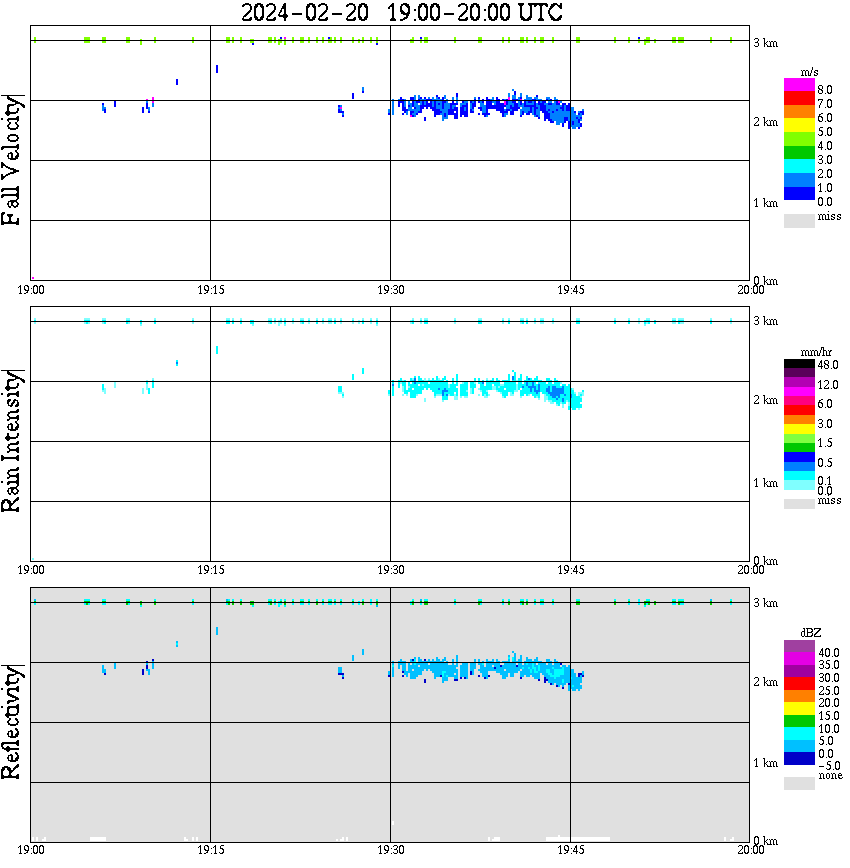
Task: Click the '19:45' time label under the Fall Velocity plot
Action: tap(571, 290)
